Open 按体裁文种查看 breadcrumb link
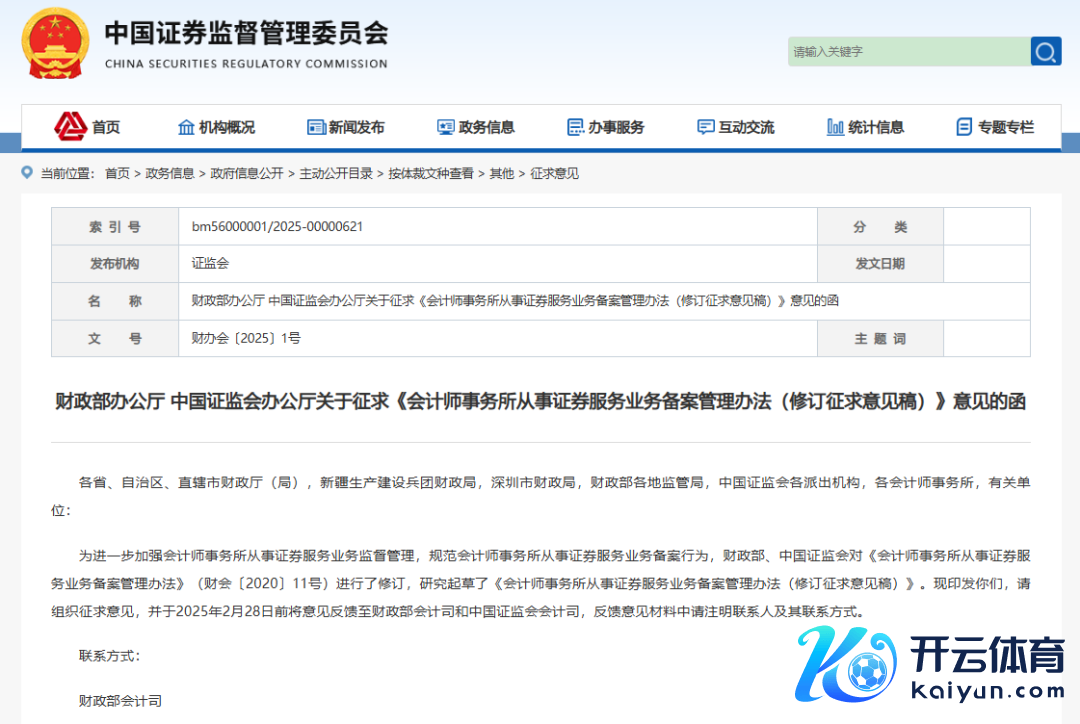Screen dimensions: 1080x724 click(431, 173)
